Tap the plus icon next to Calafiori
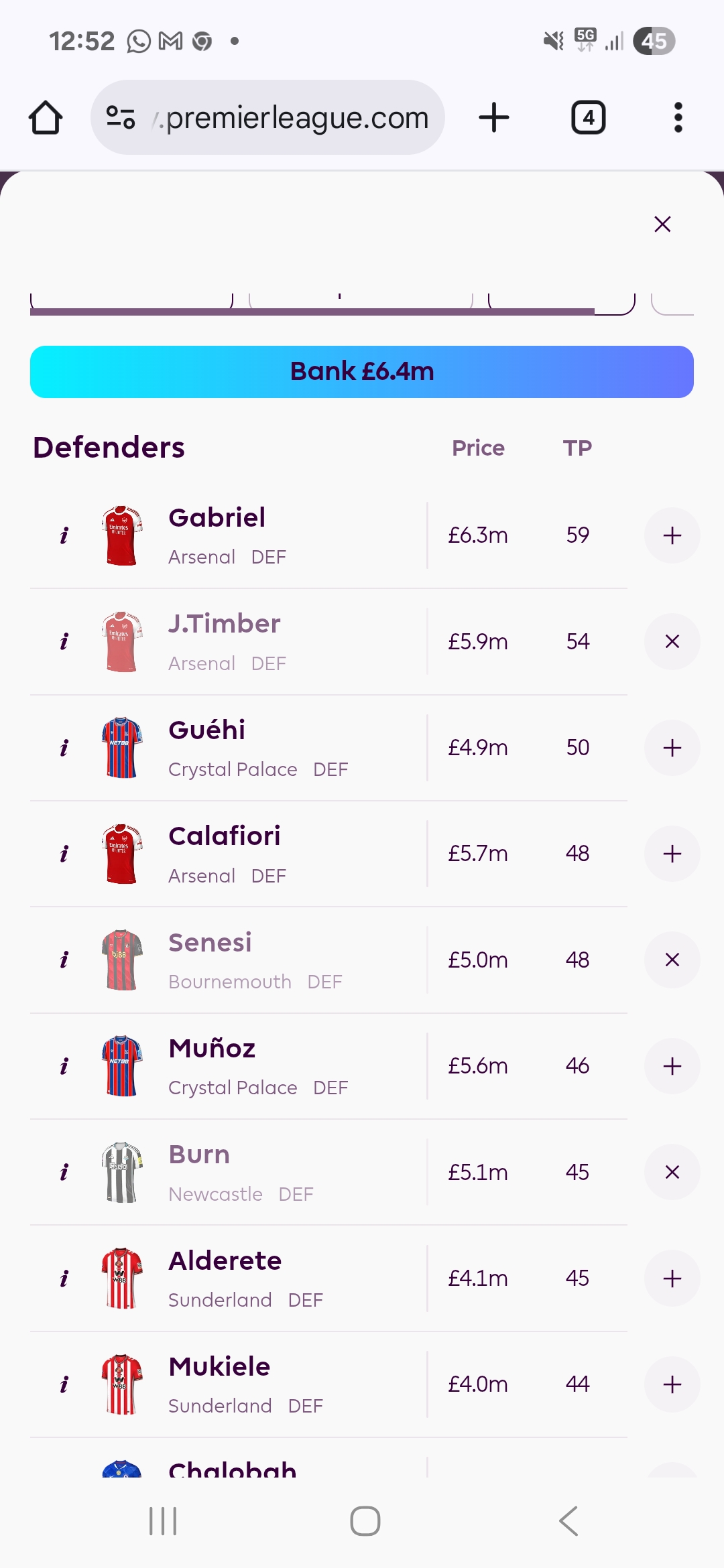The image size is (724, 1568). [x=672, y=854]
